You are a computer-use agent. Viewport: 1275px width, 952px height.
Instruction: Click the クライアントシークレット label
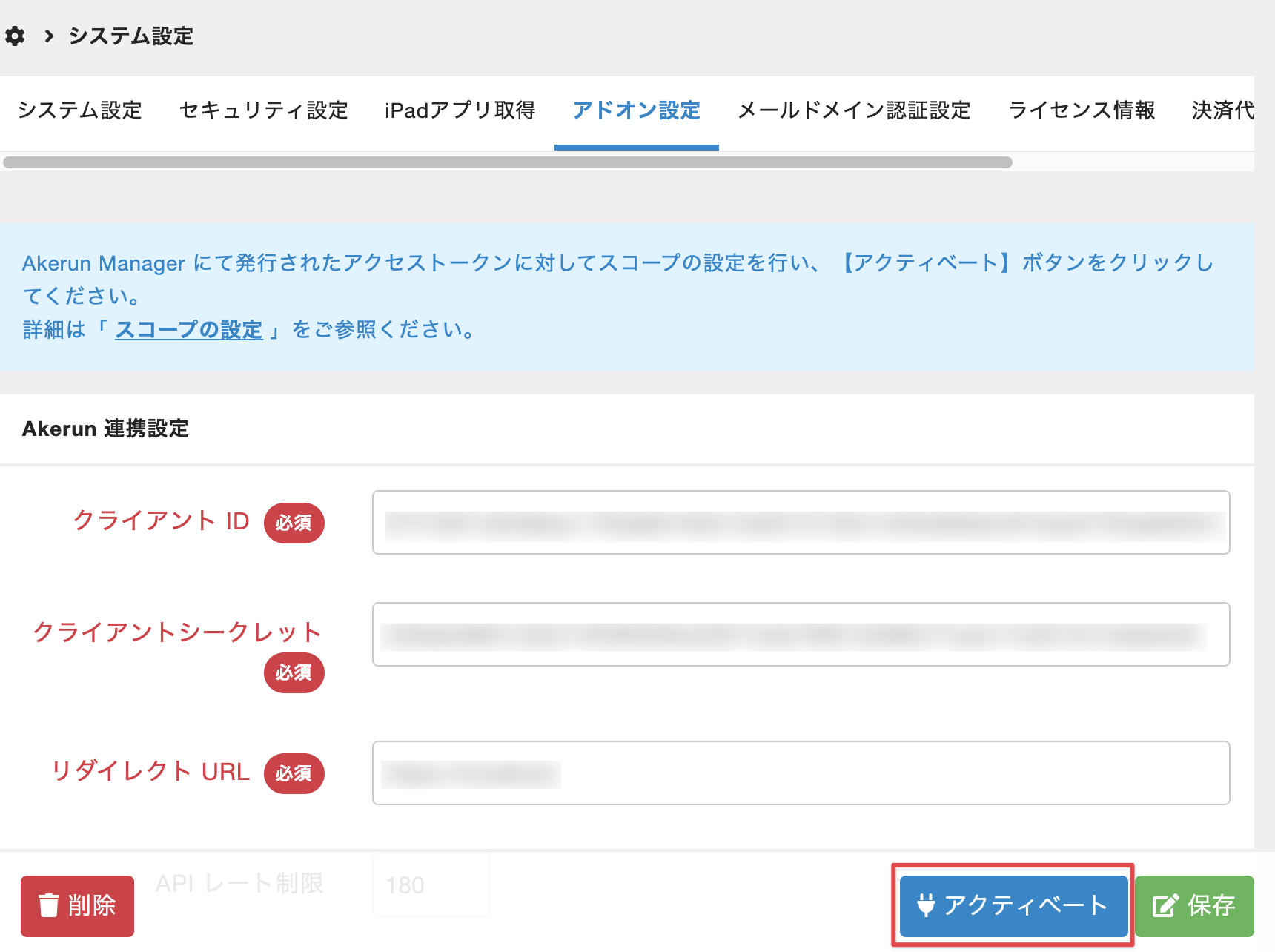coord(177,632)
